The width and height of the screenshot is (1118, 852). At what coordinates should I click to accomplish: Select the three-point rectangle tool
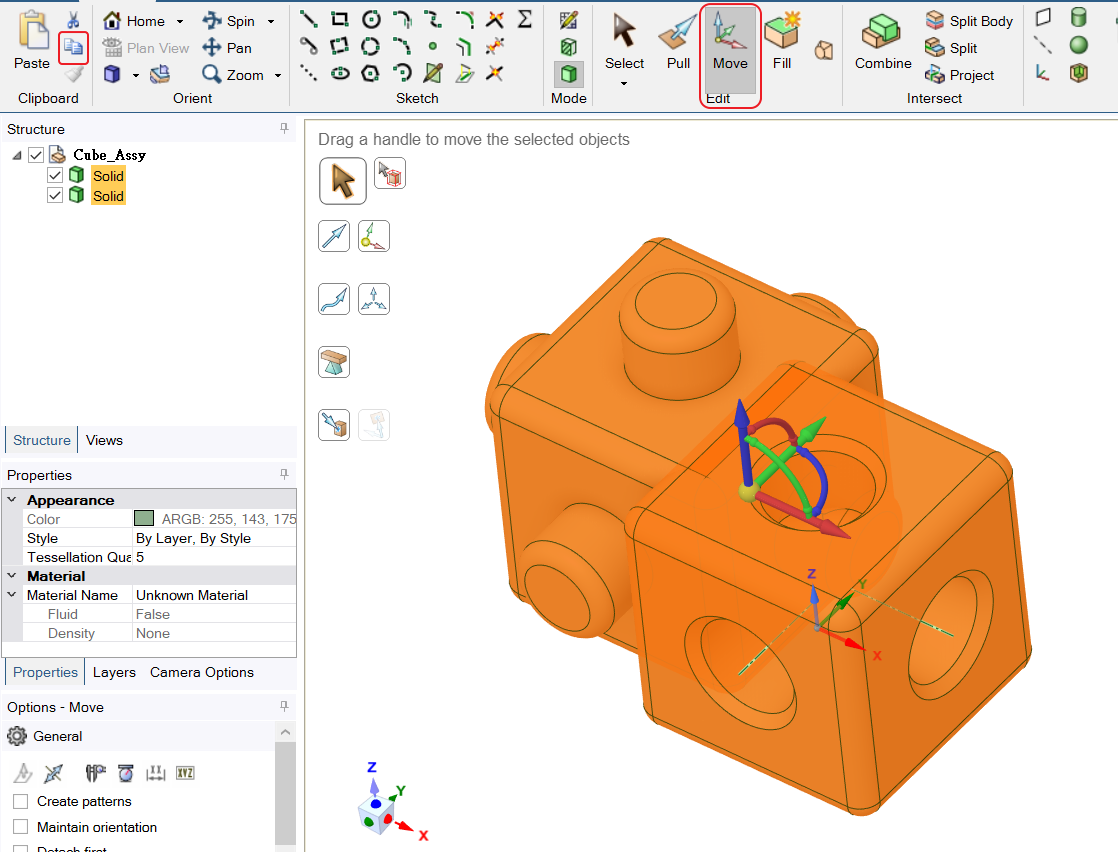[x=340, y=46]
